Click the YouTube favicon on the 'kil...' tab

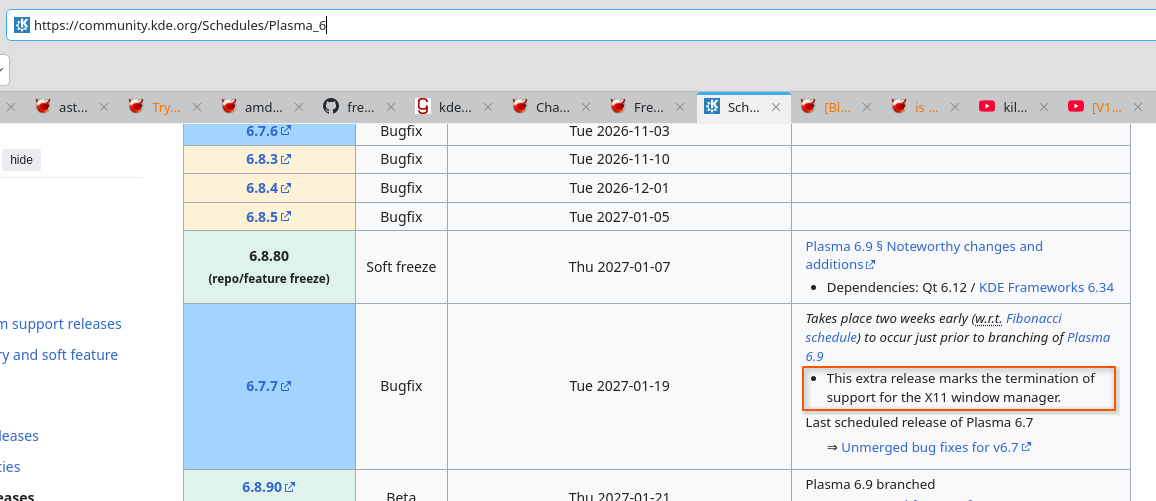click(x=987, y=107)
